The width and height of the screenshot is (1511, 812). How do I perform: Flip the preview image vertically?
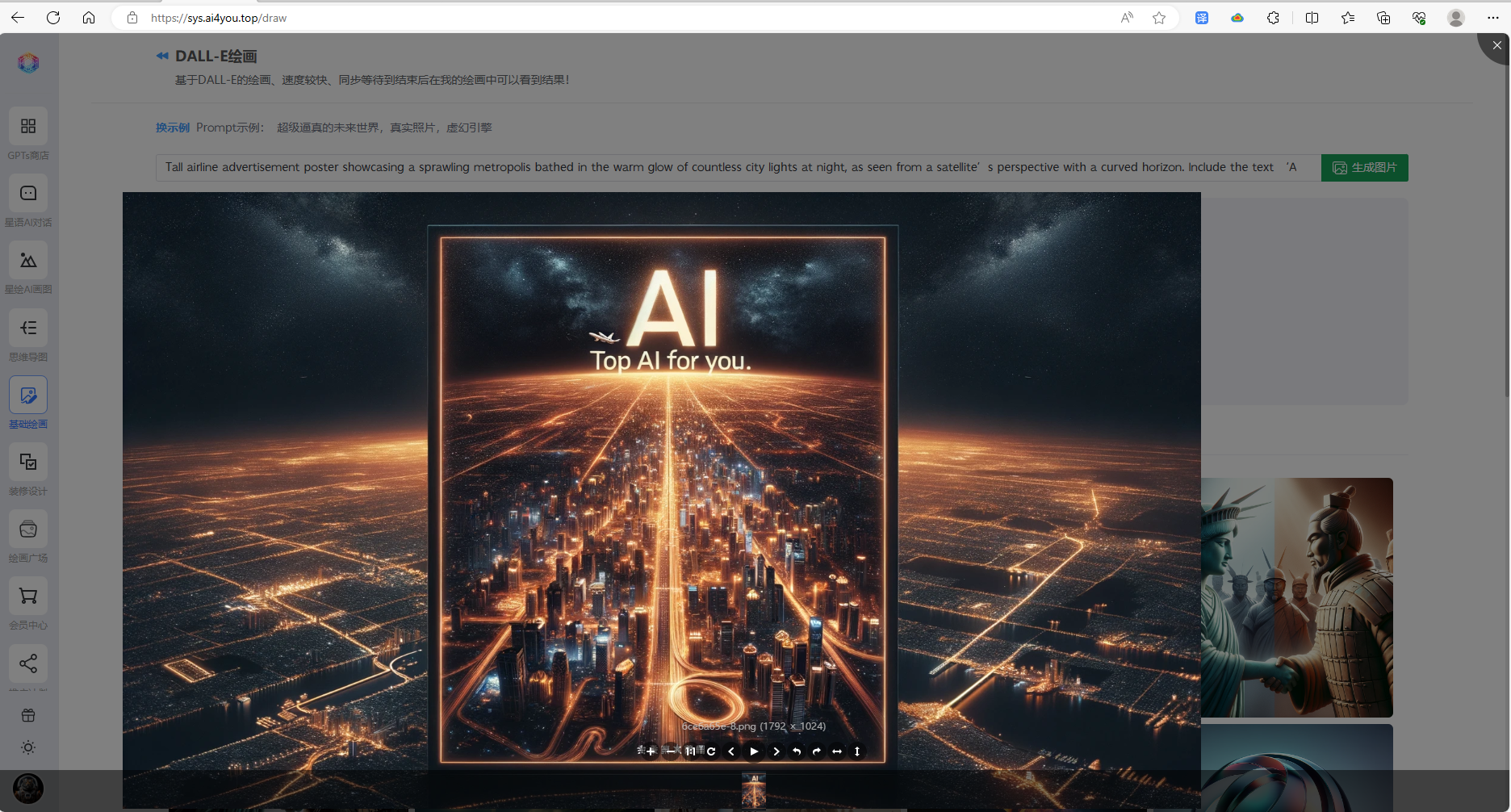pos(857,751)
